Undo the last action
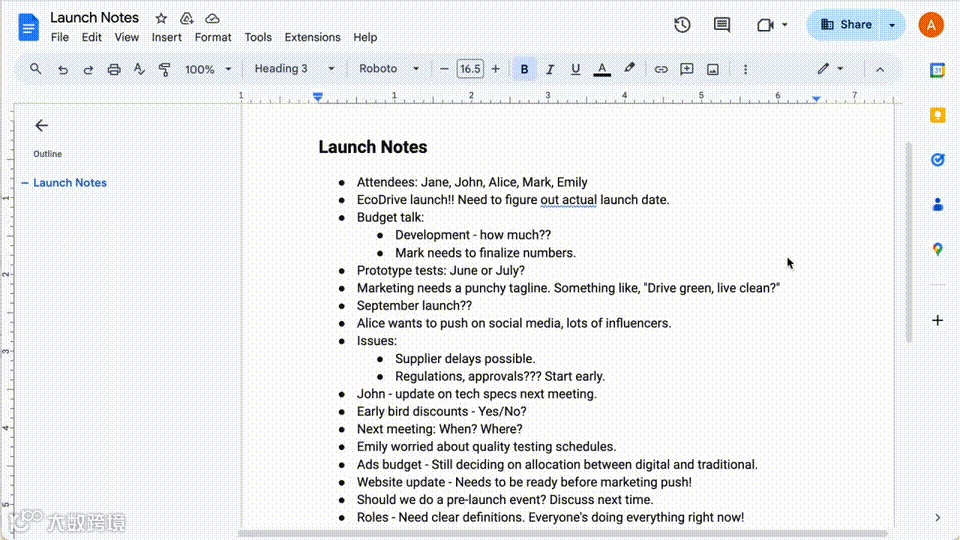Viewport: 960px width, 540px height. [x=62, y=69]
